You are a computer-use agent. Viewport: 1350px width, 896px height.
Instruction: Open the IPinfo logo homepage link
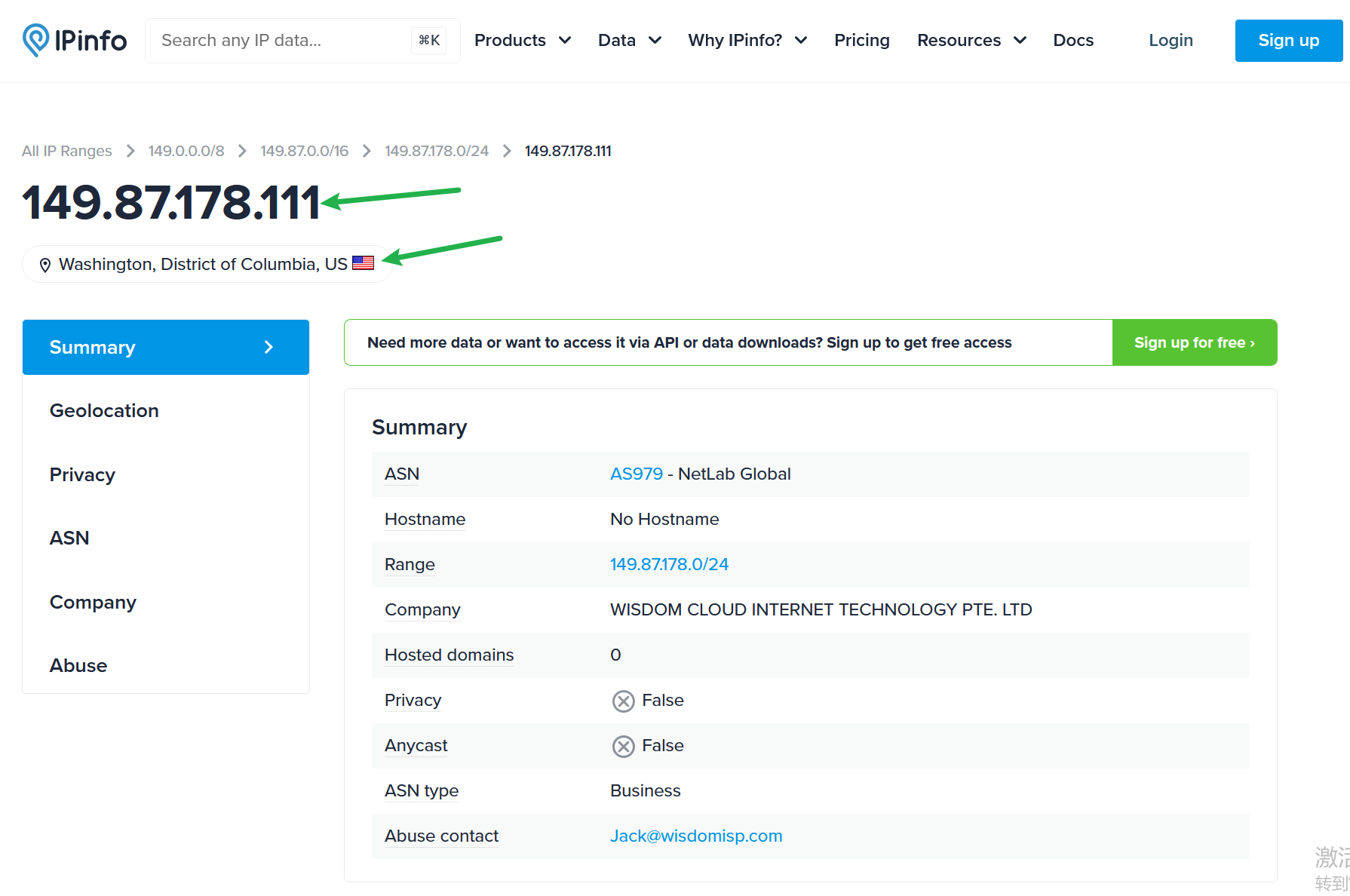tap(75, 40)
